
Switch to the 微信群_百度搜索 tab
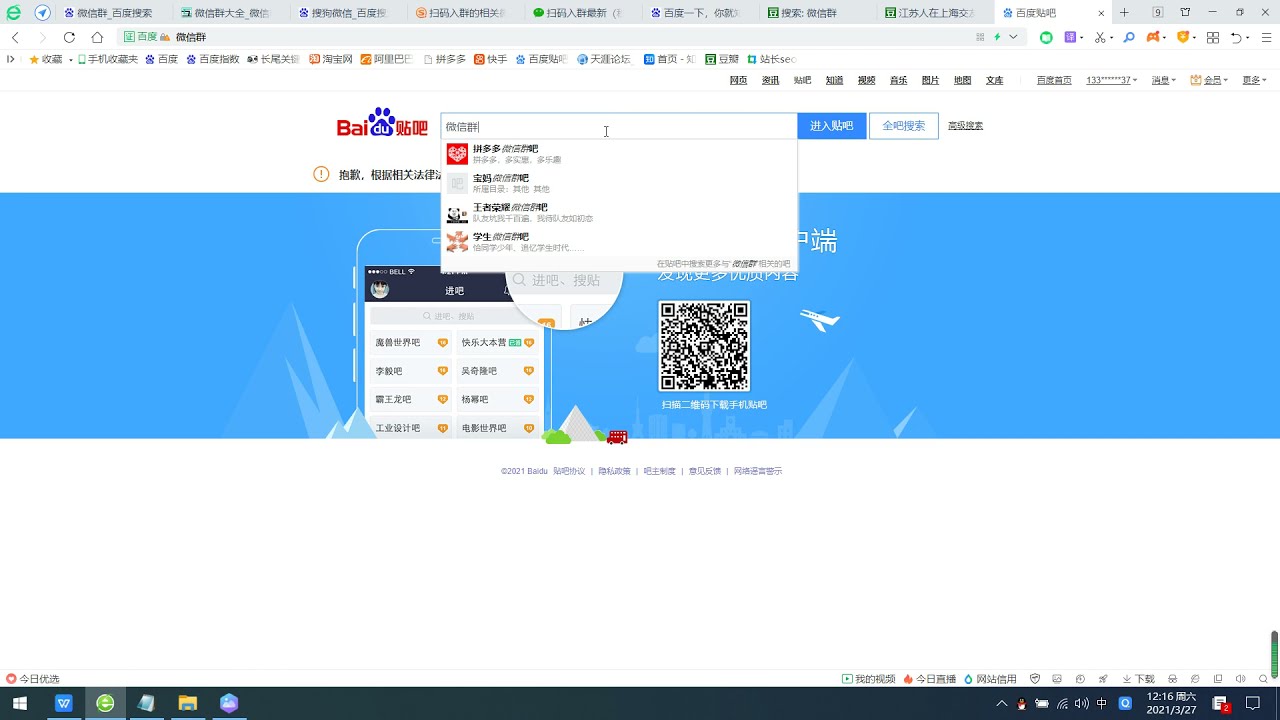(115, 13)
